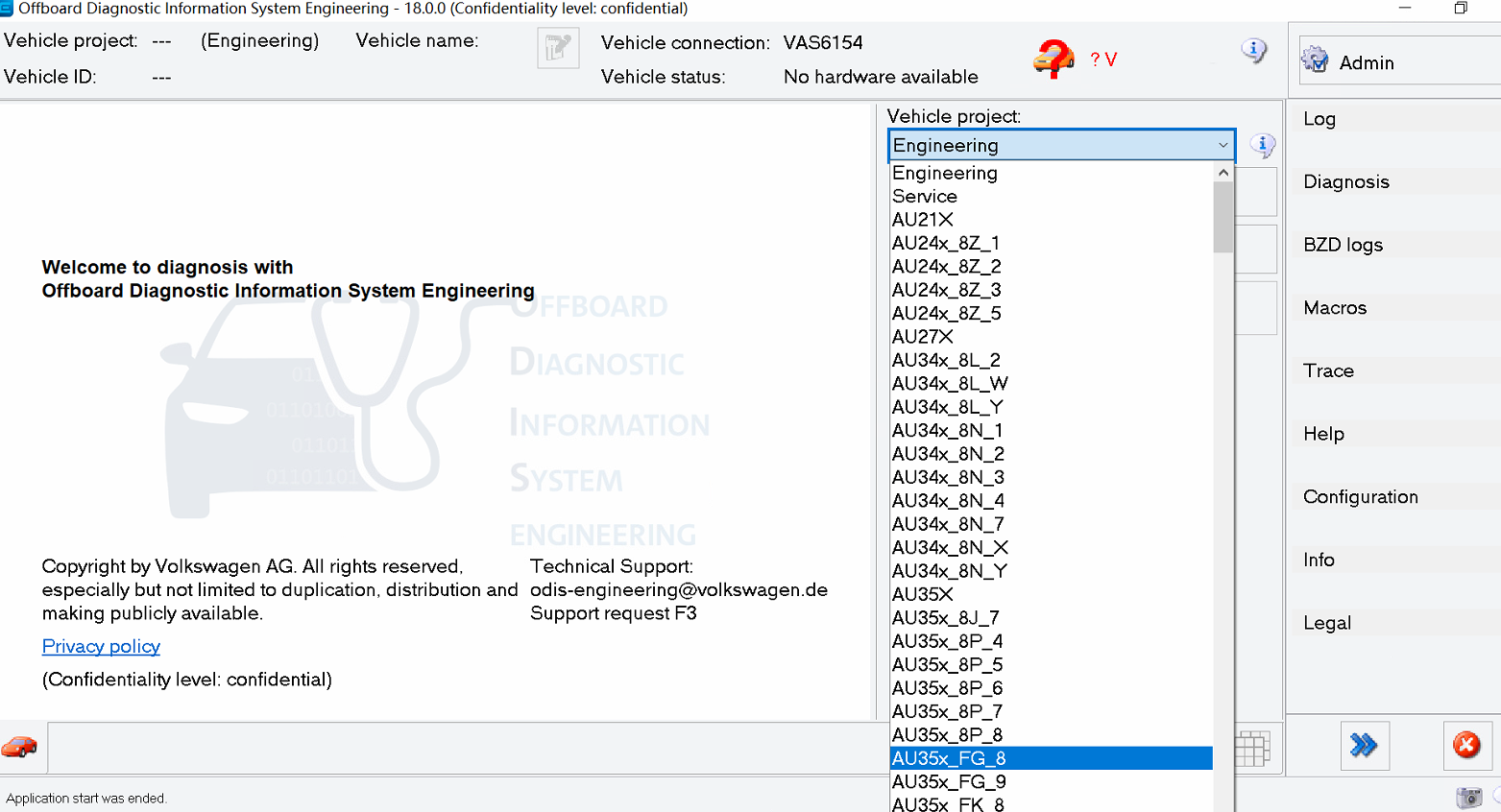Open the Macros panel

[x=1335, y=307]
